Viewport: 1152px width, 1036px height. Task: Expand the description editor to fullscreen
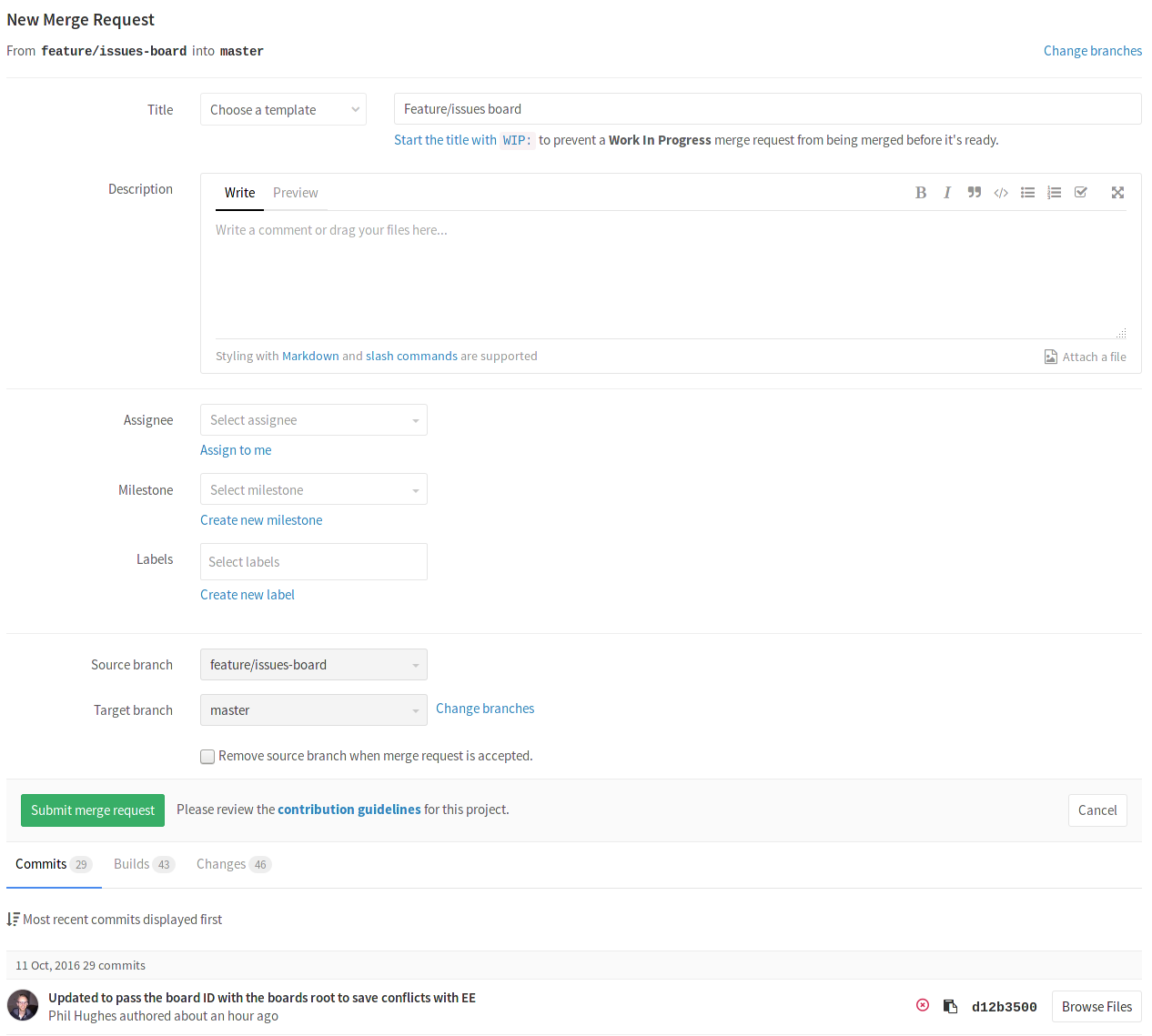1117,192
